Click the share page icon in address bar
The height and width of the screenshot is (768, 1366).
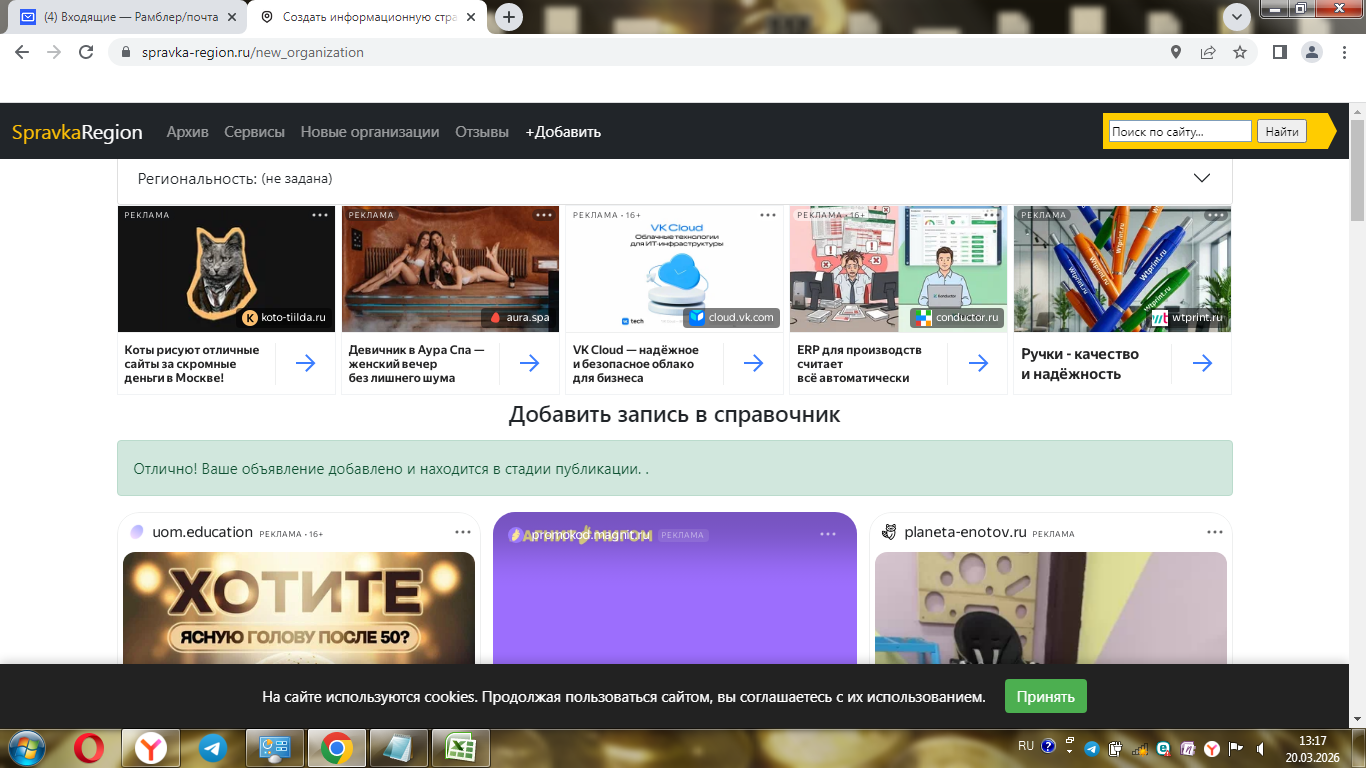[x=1208, y=52]
